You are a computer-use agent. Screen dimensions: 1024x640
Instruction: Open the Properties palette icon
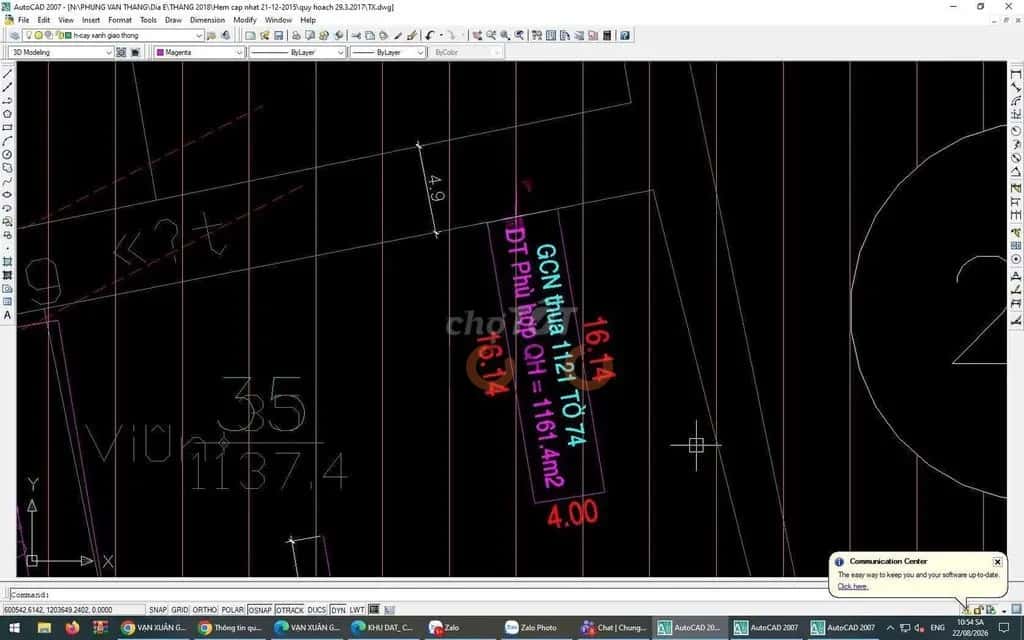(x=537, y=35)
